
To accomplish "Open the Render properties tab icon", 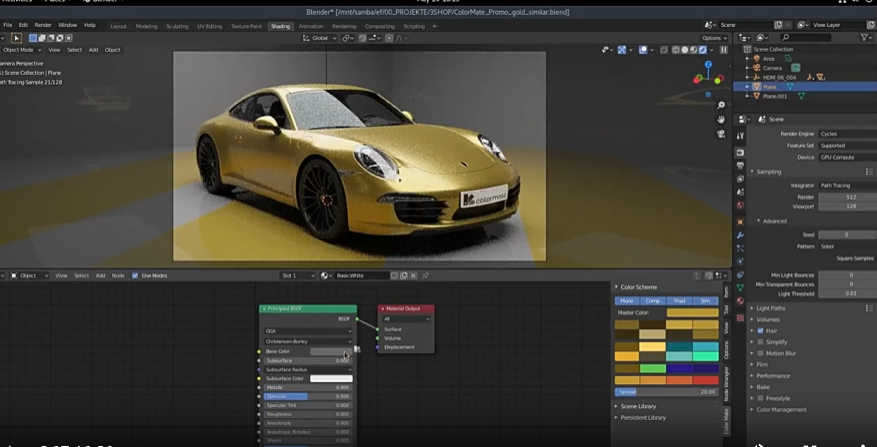I will pyautogui.click(x=740, y=152).
